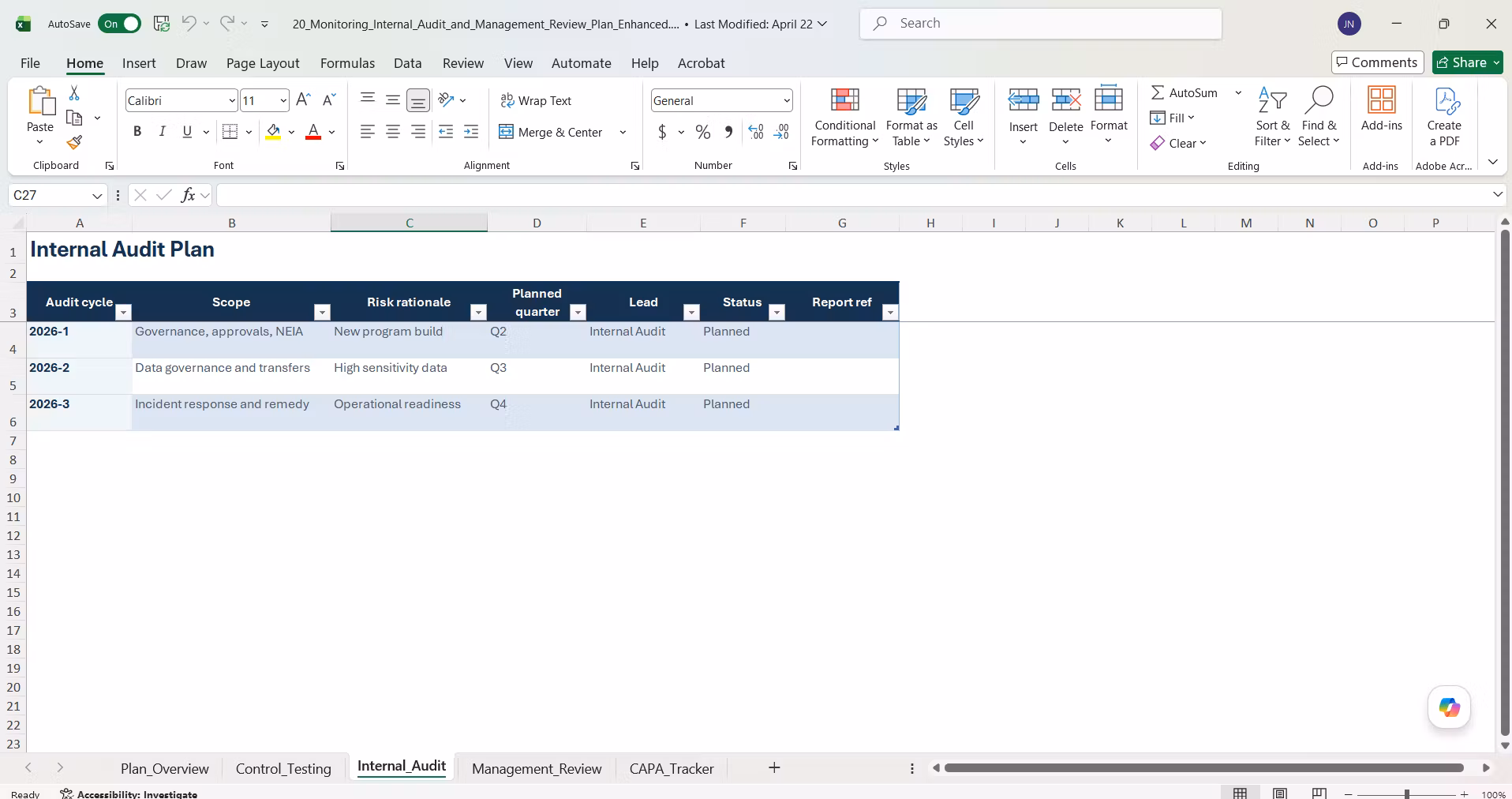Open the Copilot floating button
The image size is (1512, 799).
pos(1450,707)
